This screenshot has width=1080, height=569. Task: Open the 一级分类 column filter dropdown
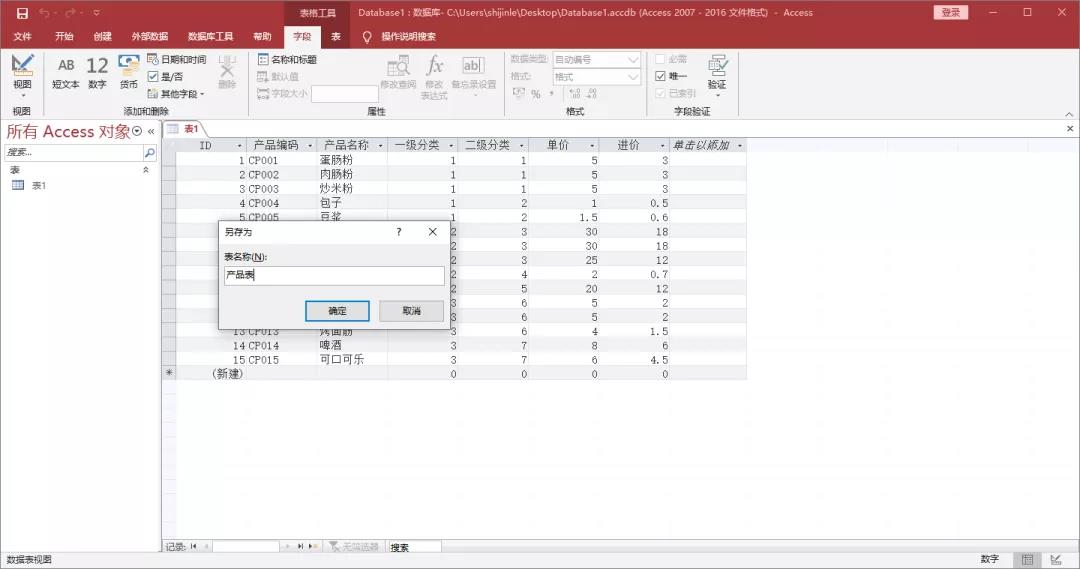tap(451, 146)
